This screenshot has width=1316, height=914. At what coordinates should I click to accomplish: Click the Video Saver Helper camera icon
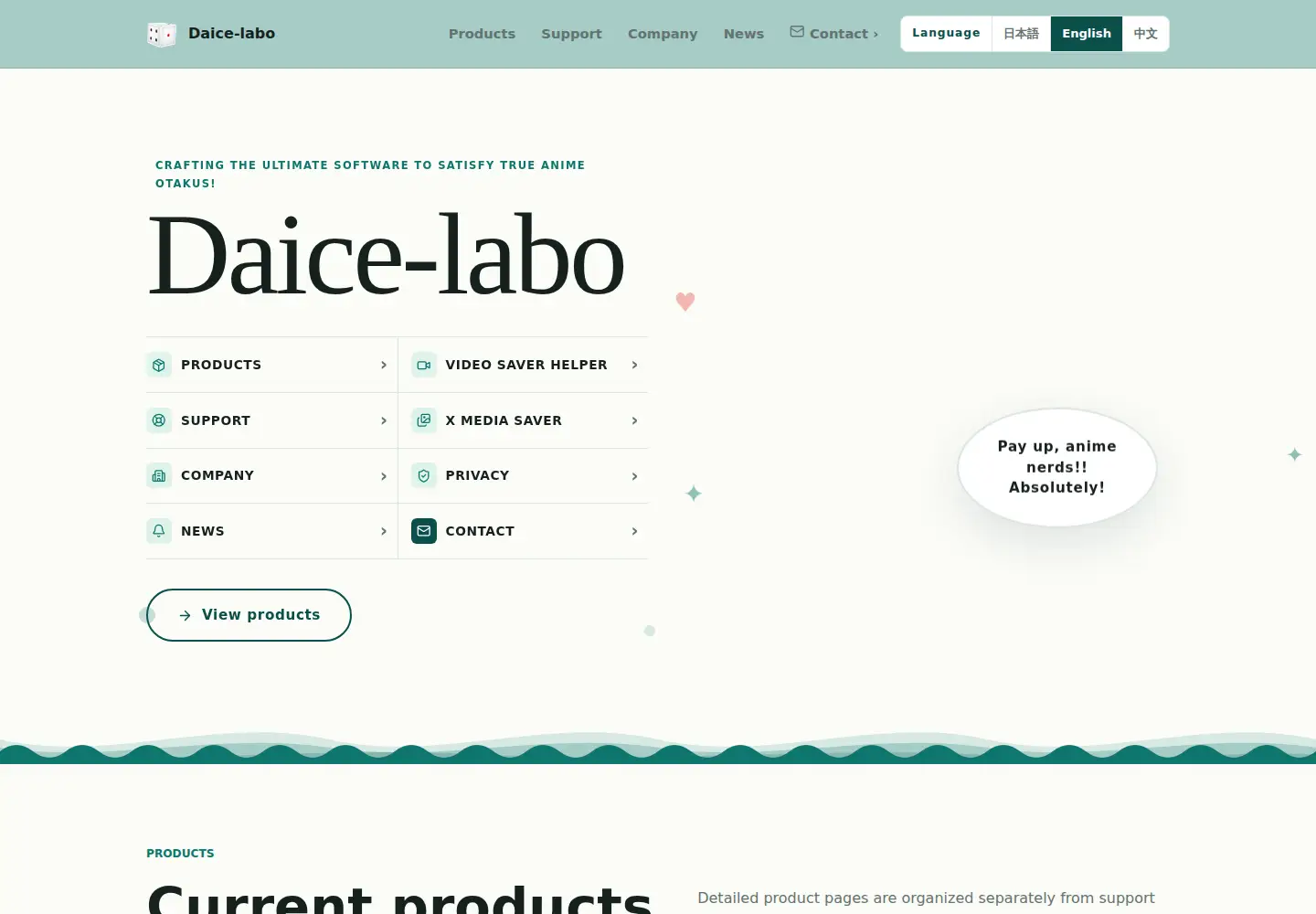424,365
